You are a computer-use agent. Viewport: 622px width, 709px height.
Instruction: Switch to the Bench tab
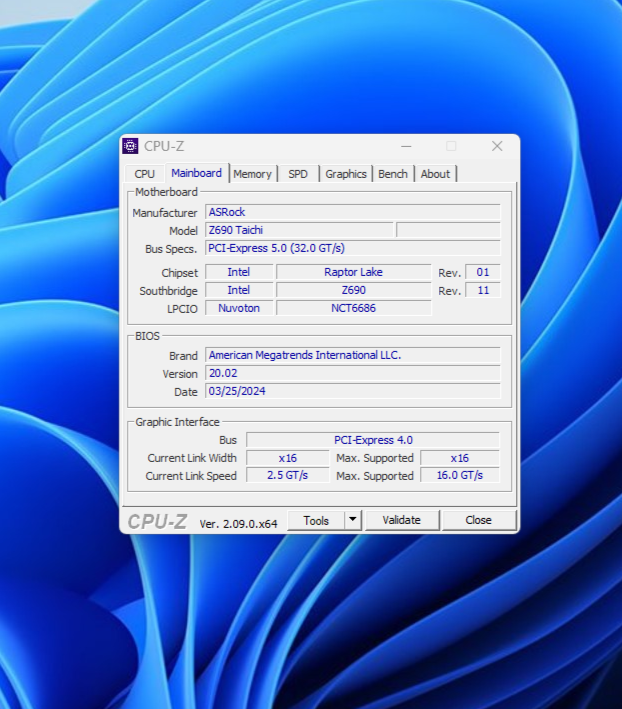click(x=393, y=174)
